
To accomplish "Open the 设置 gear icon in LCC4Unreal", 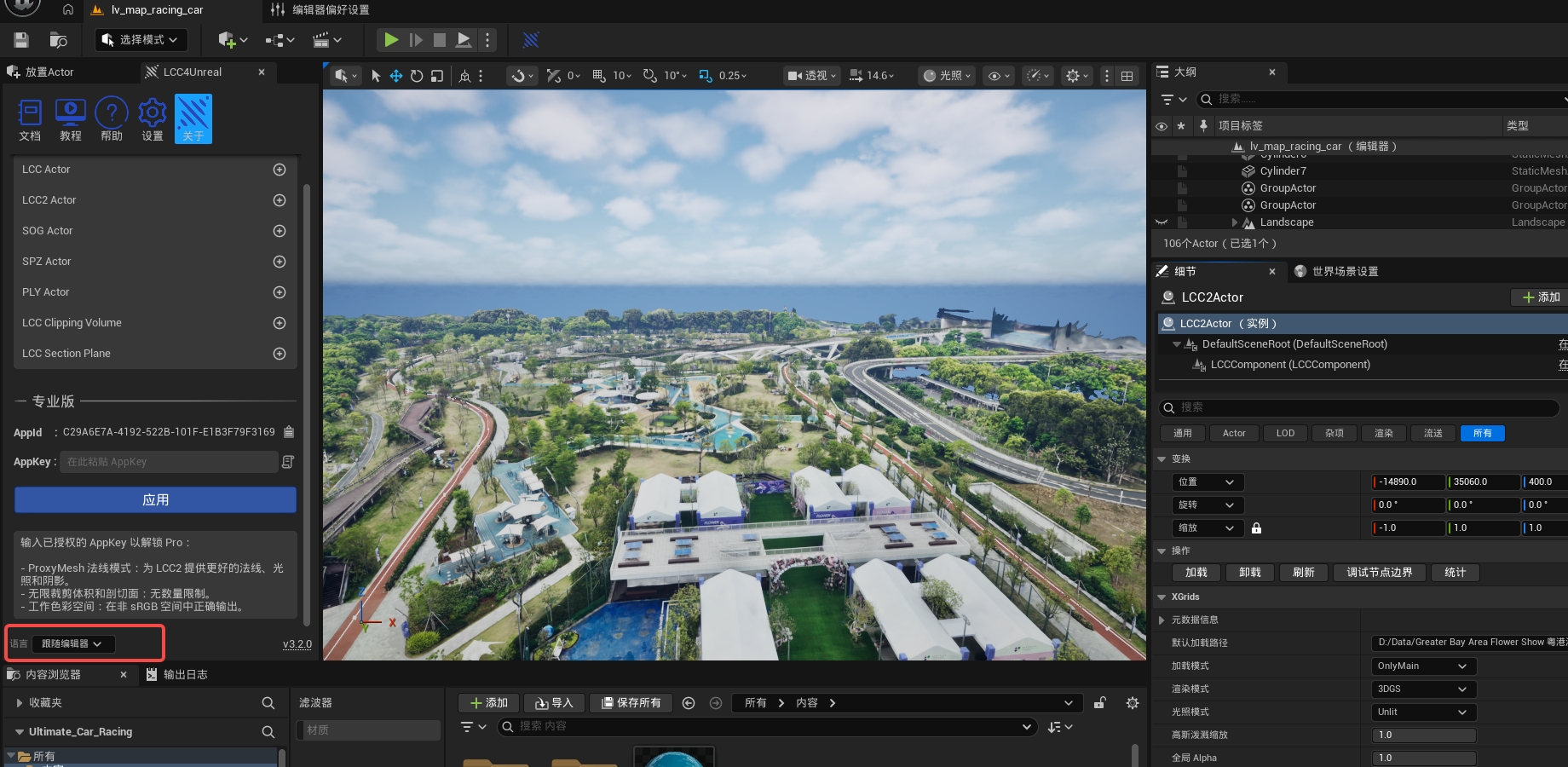I will [x=153, y=119].
